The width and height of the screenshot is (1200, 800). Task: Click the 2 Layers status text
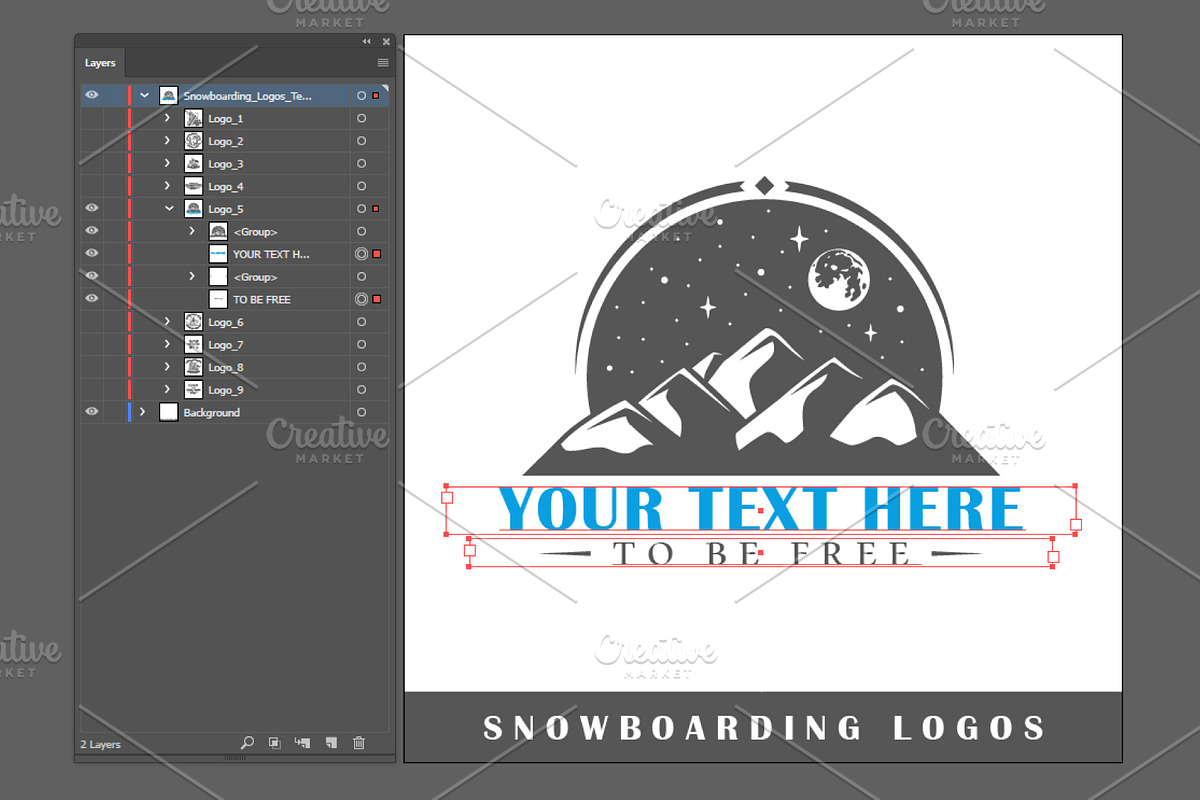[x=100, y=744]
